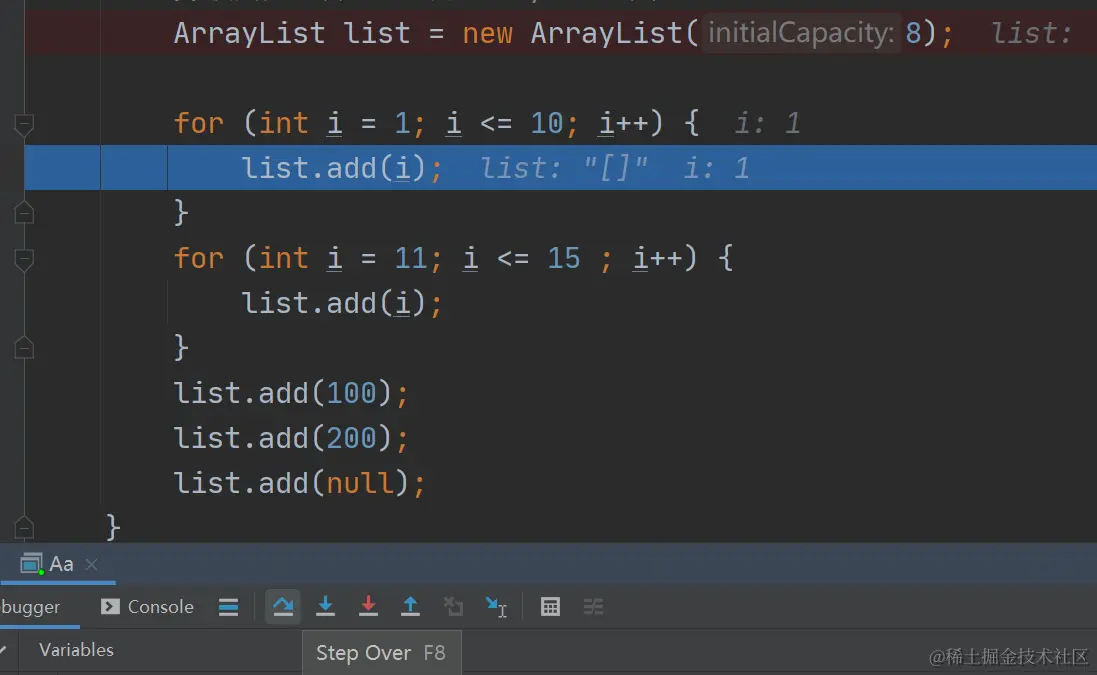This screenshot has width=1097, height=675.
Task: Open the Variables panel header
Action: tap(76, 650)
